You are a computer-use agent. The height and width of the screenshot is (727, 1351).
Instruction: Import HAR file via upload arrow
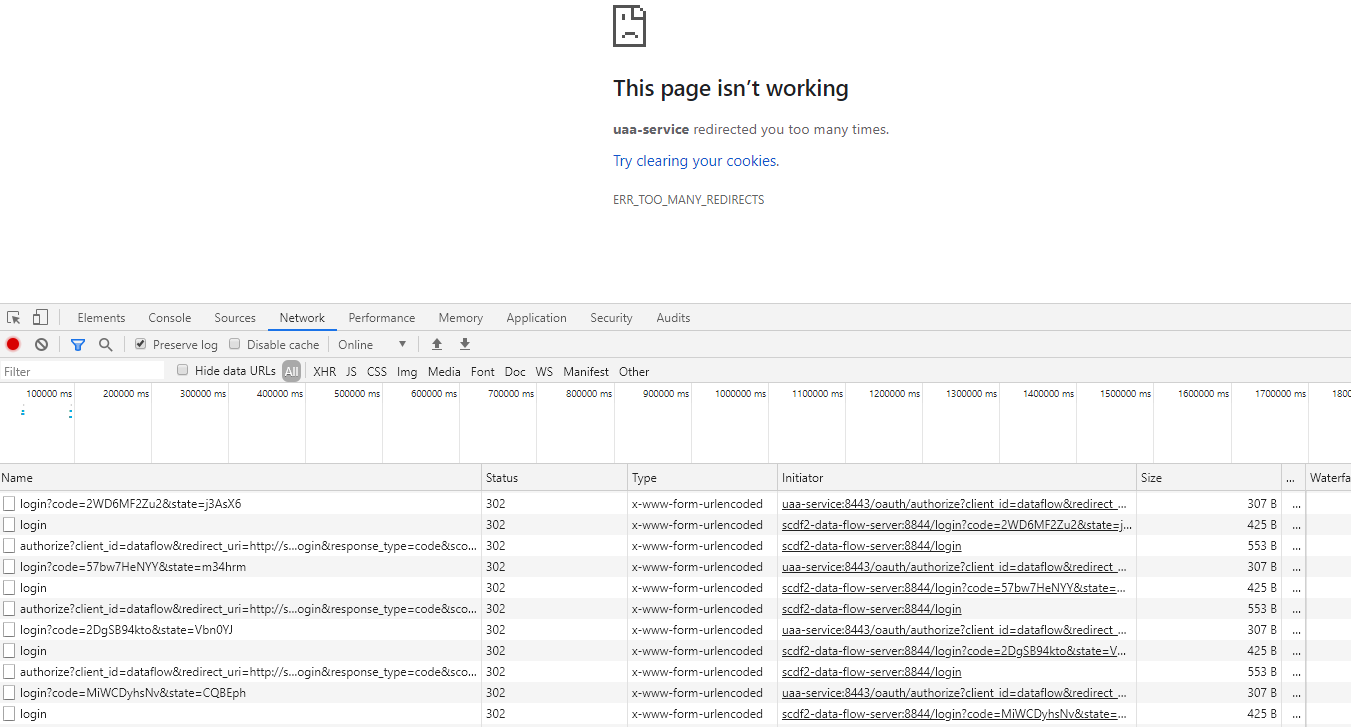437,344
